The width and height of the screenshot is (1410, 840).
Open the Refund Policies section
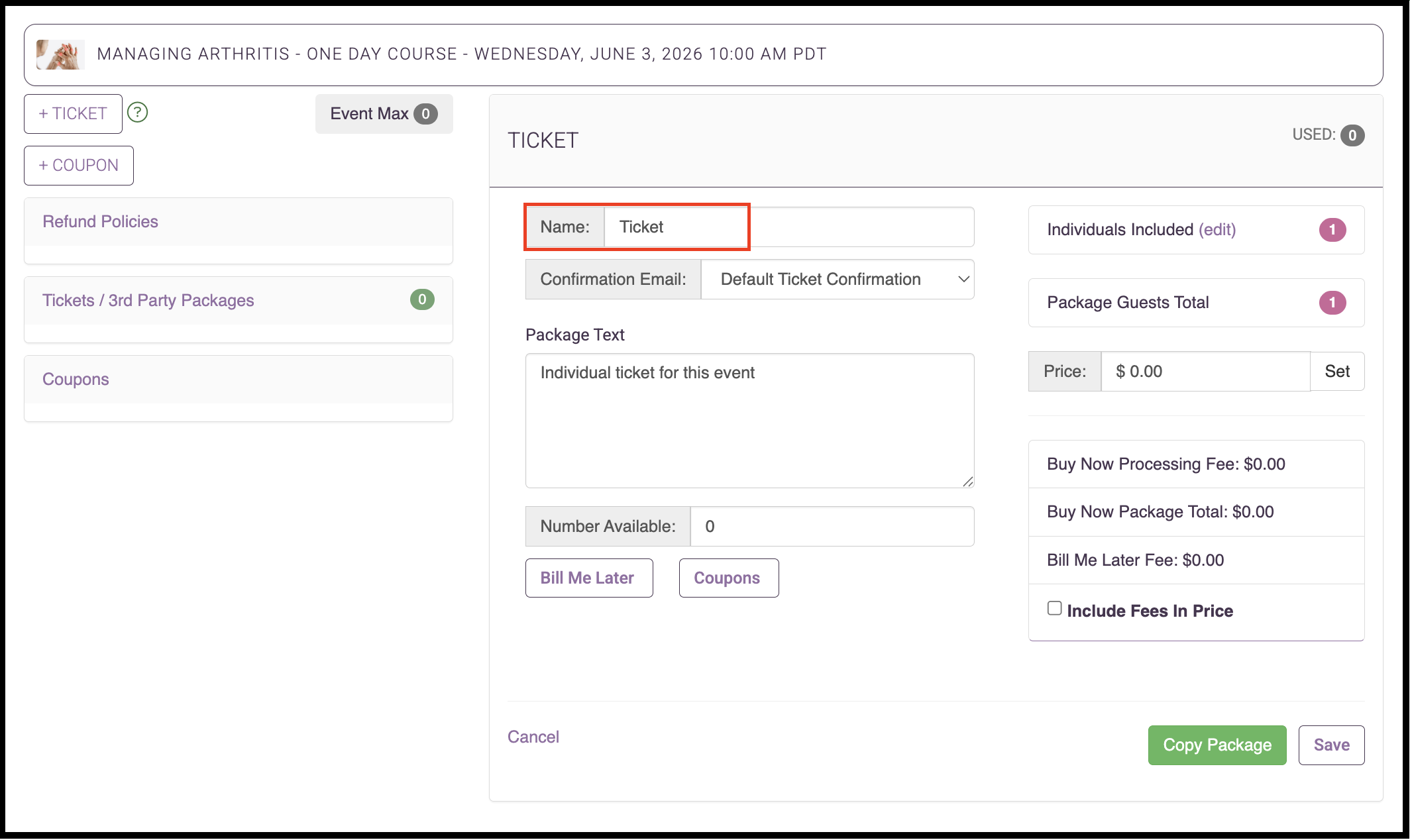point(101,222)
